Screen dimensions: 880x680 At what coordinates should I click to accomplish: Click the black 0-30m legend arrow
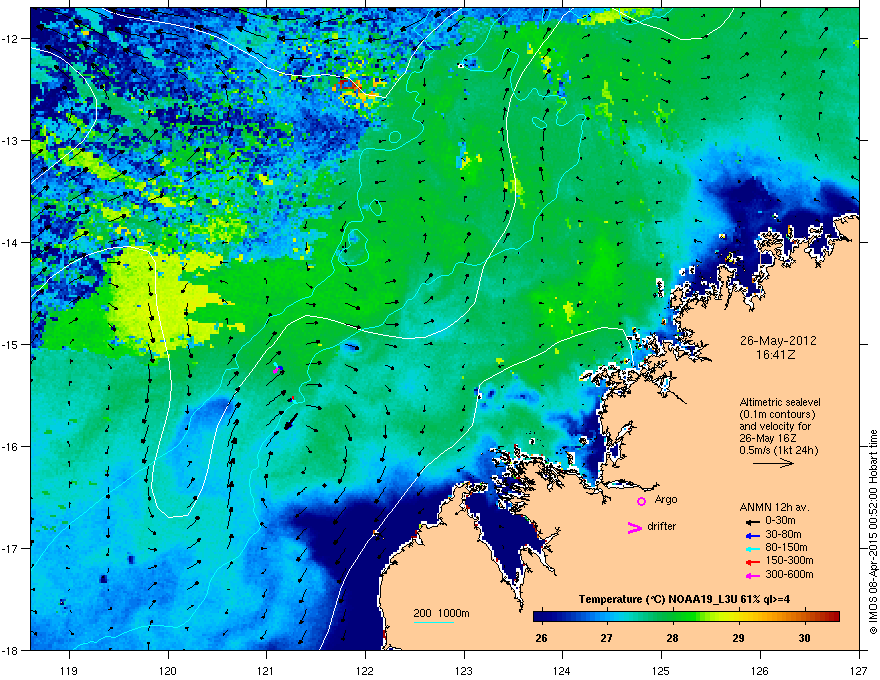tap(752, 521)
